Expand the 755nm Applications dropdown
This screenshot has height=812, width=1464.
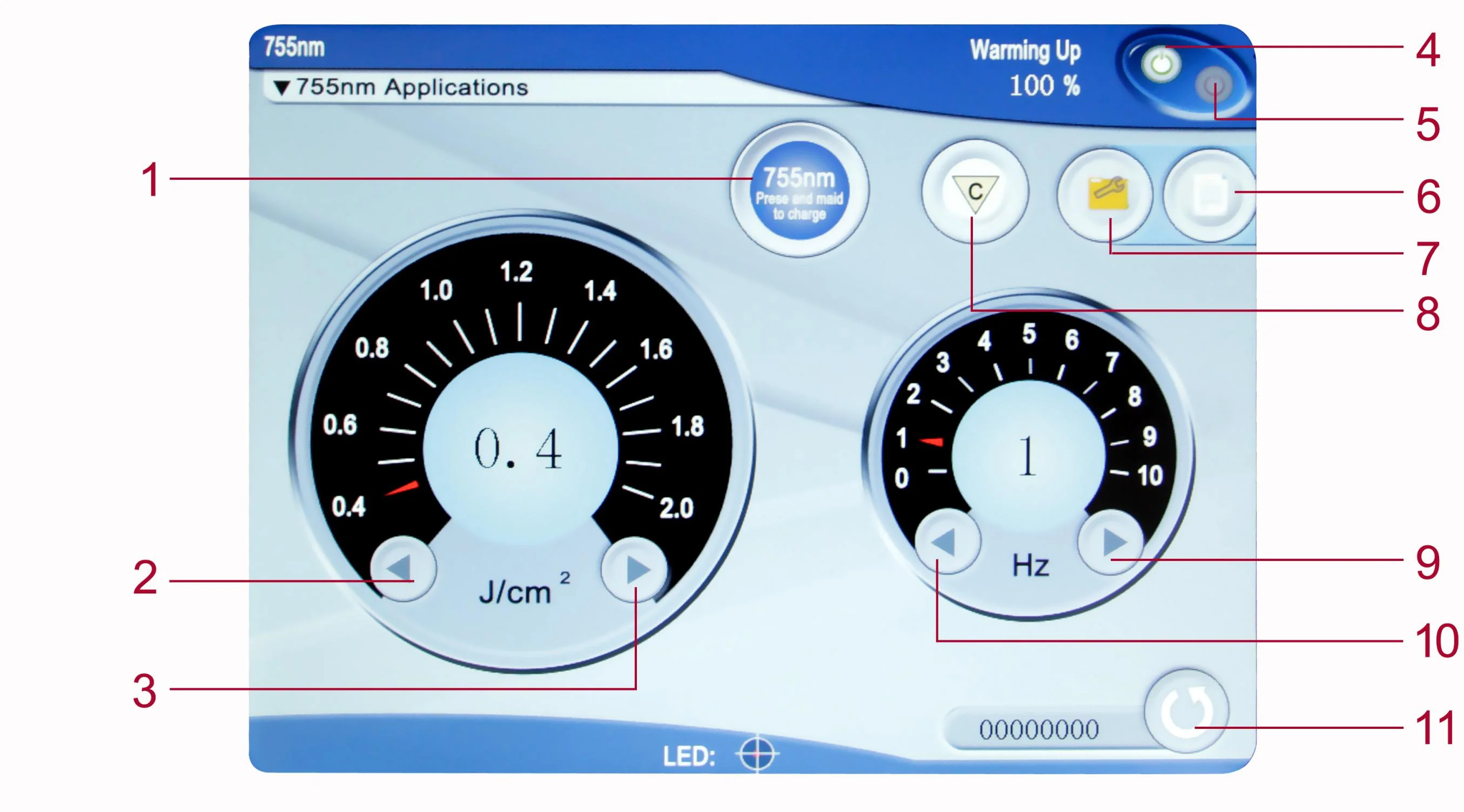400,87
